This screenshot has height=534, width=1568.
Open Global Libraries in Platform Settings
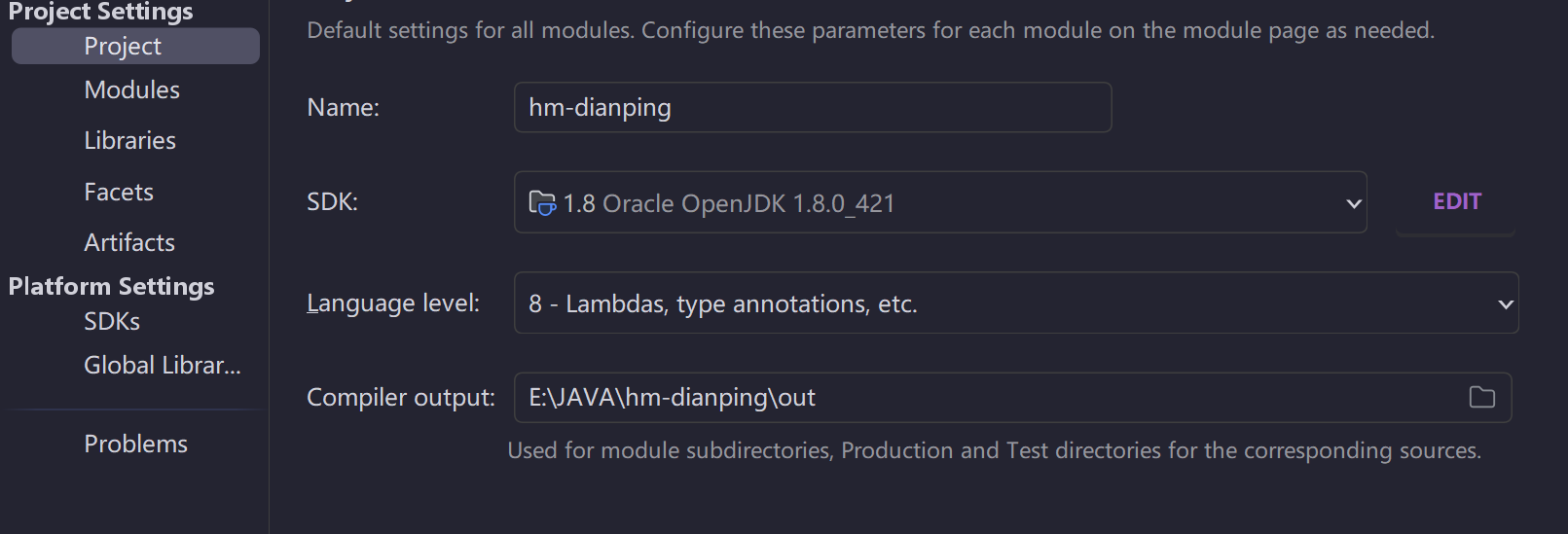(x=162, y=365)
